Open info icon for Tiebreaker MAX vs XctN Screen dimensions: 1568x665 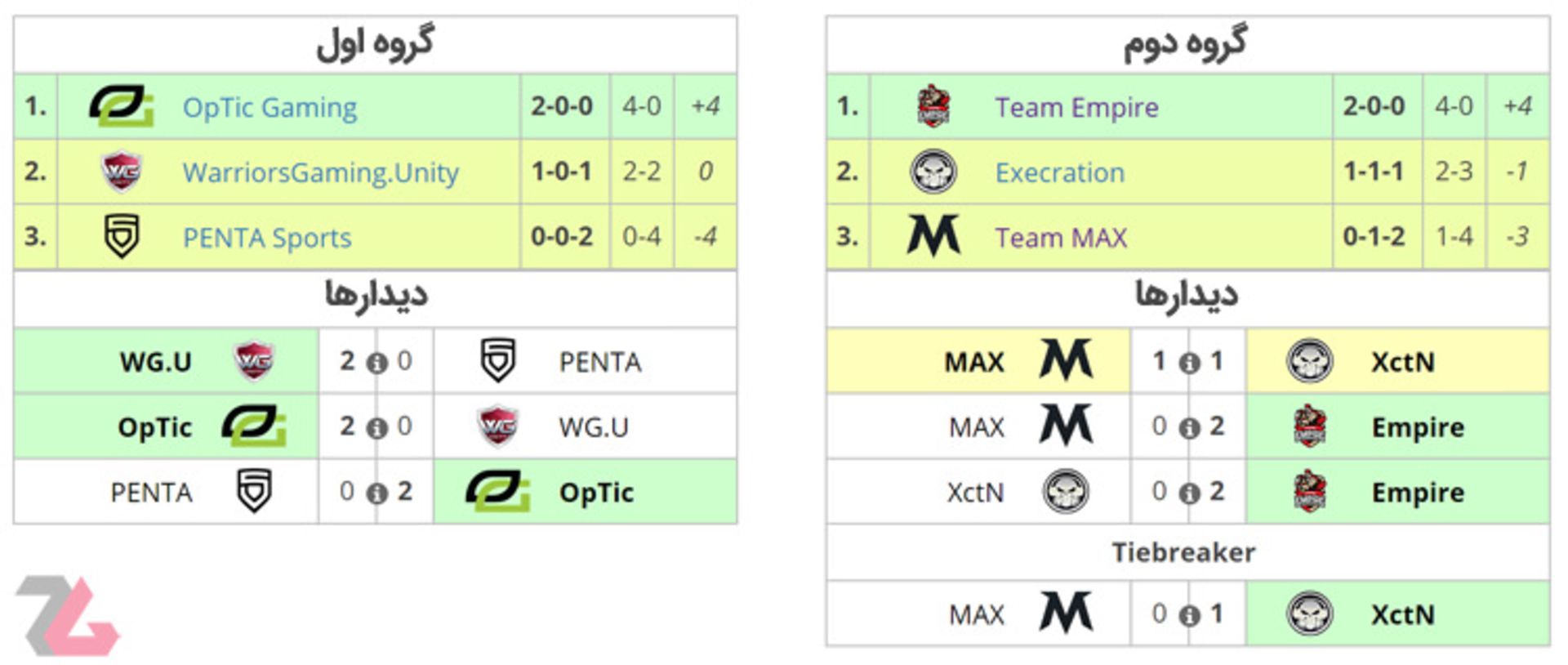[x=1189, y=616]
